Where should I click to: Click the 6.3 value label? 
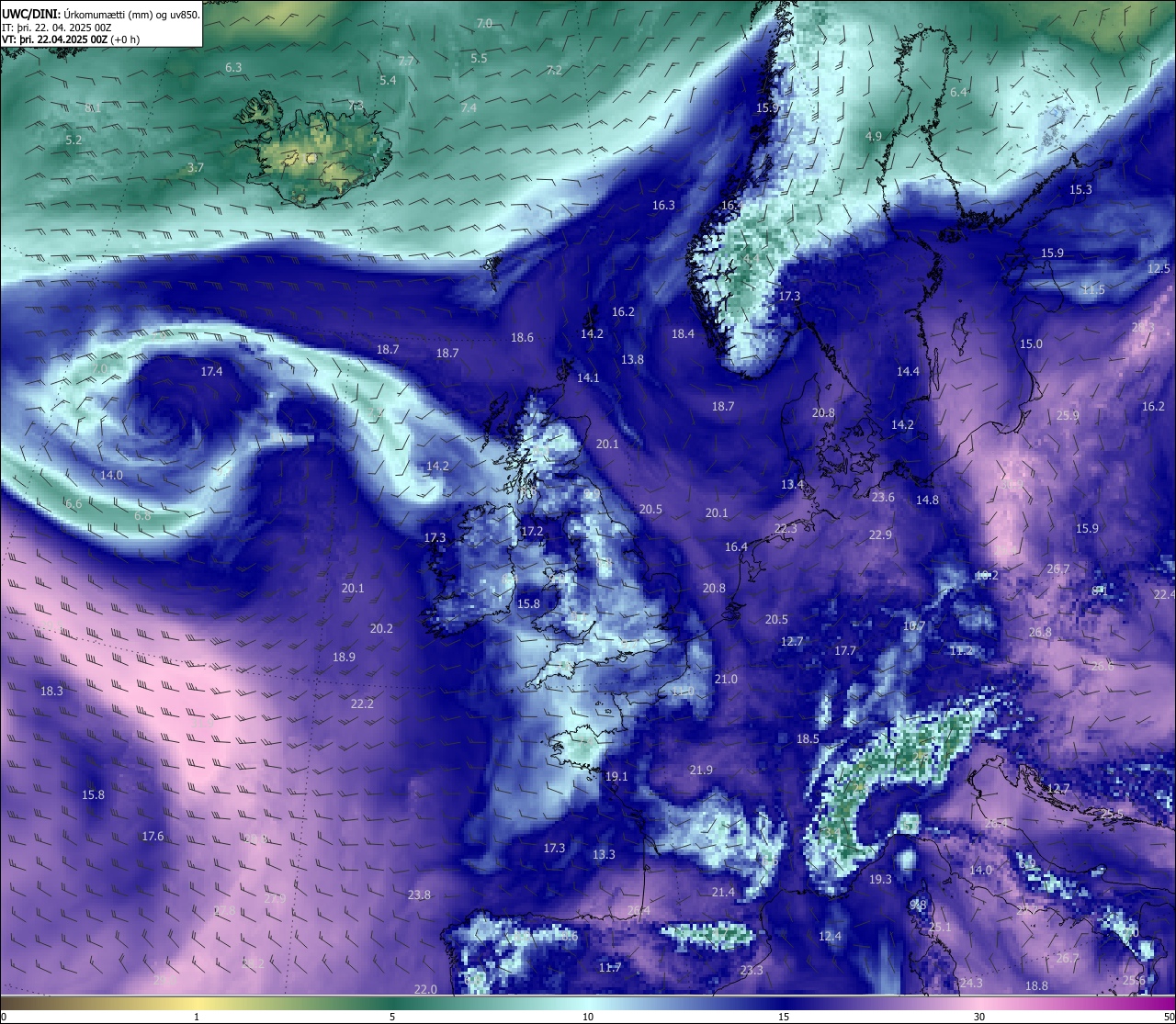233,68
